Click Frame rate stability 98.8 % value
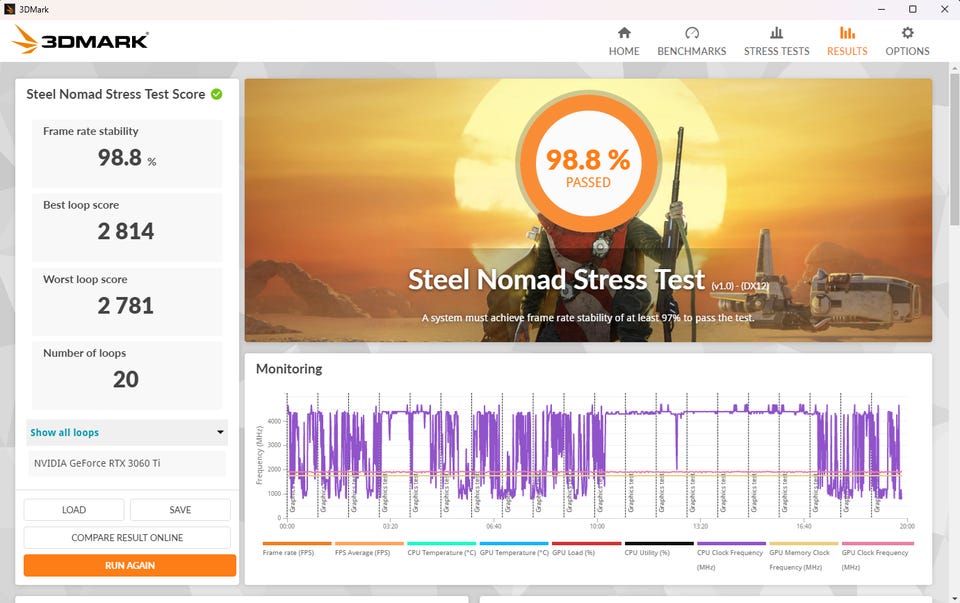This screenshot has width=960, height=603. [127, 158]
